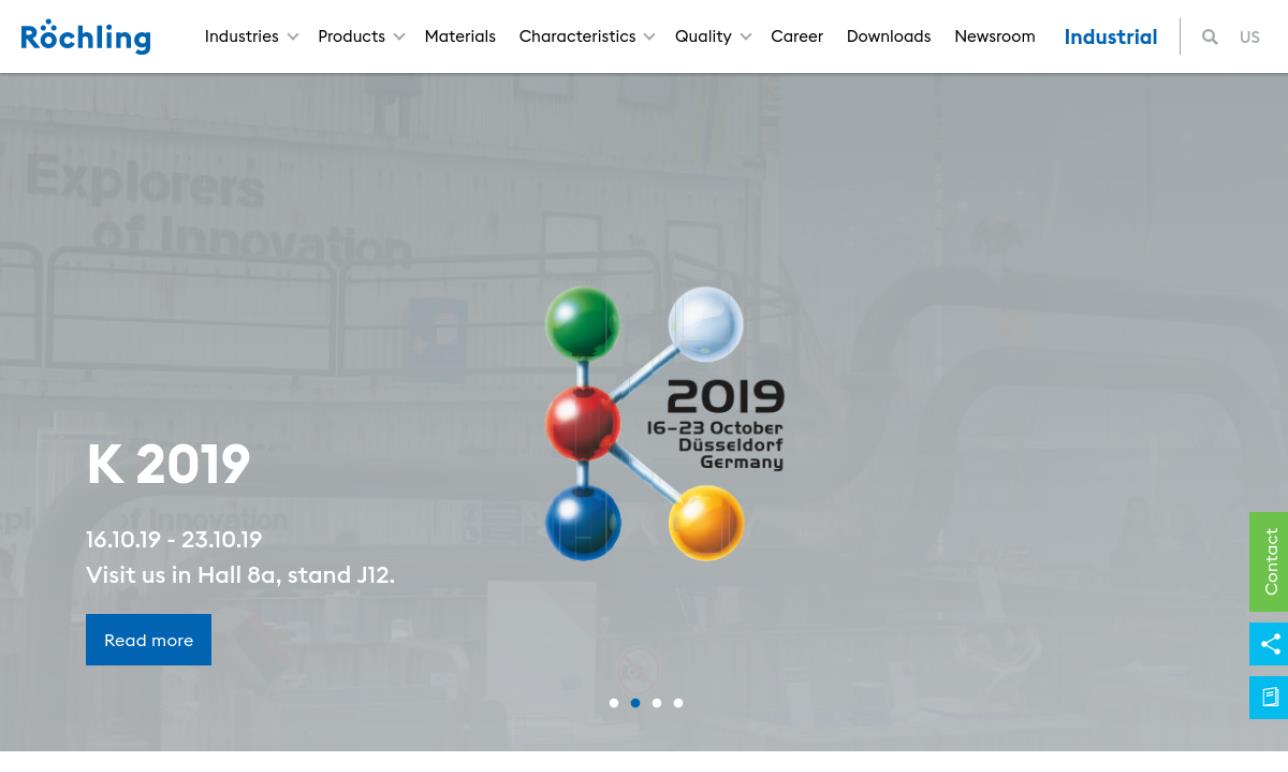This screenshot has width=1288, height=772.
Task: Go to the Career page
Action: coord(797,36)
